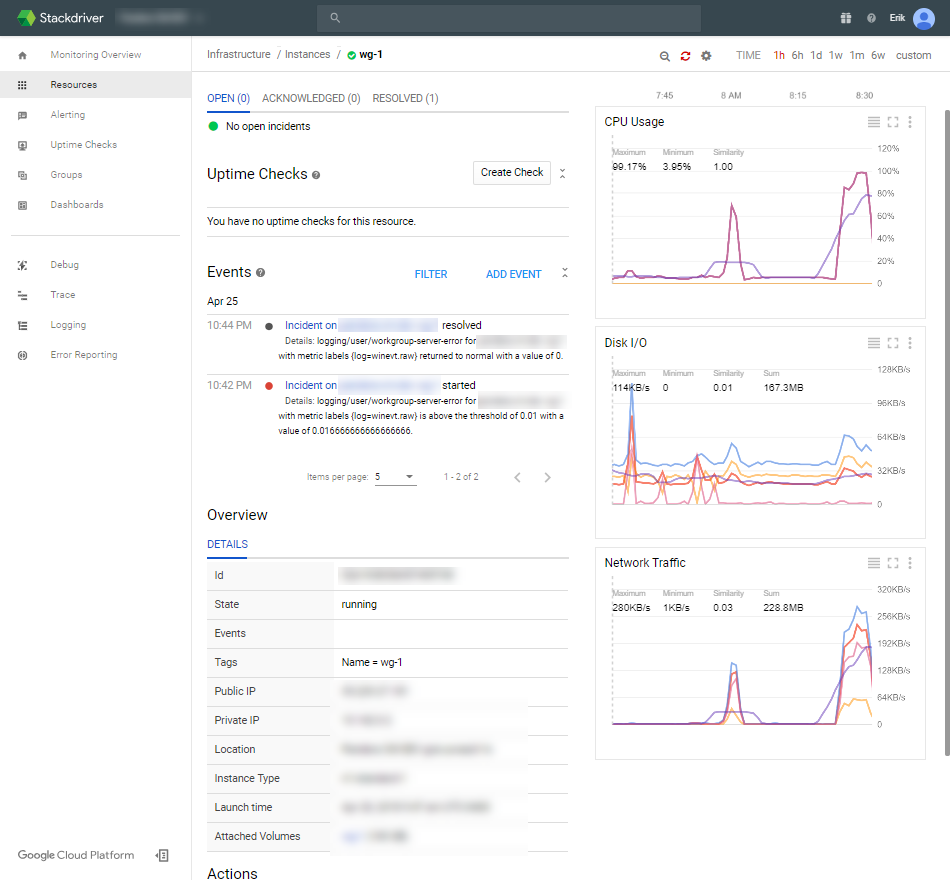The image size is (950, 880).
Task: Go to previous events page arrow
Action: pos(517,478)
